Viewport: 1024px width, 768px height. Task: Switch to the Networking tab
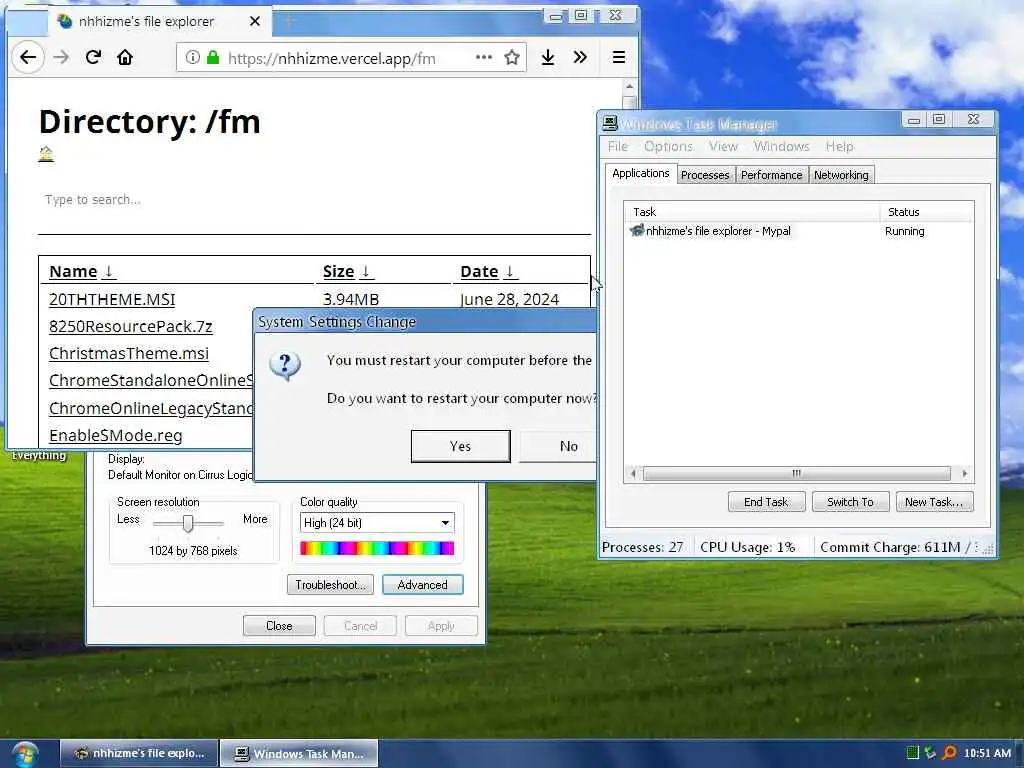841,175
